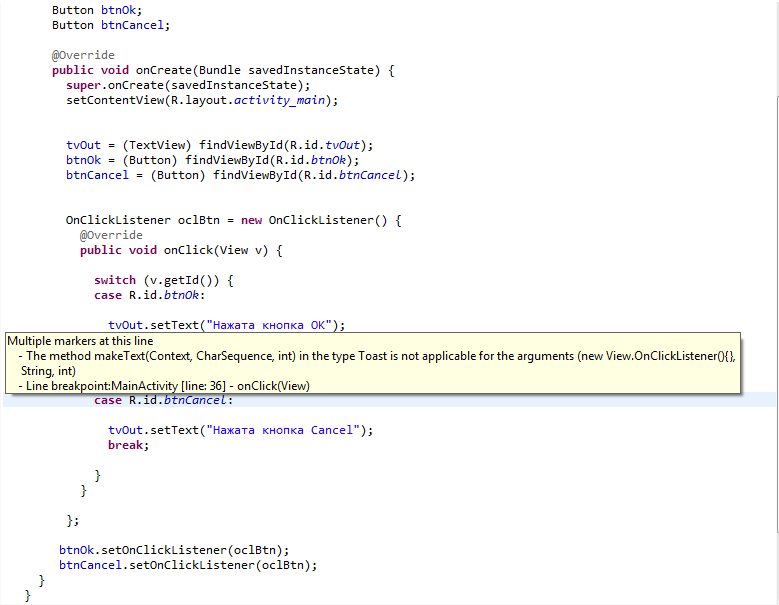This screenshot has height=605, width=779.
Task: Click the btnOk.setOnClickListener(oclBtn) line
Action: pyautogui.click(x=174, y=550)
